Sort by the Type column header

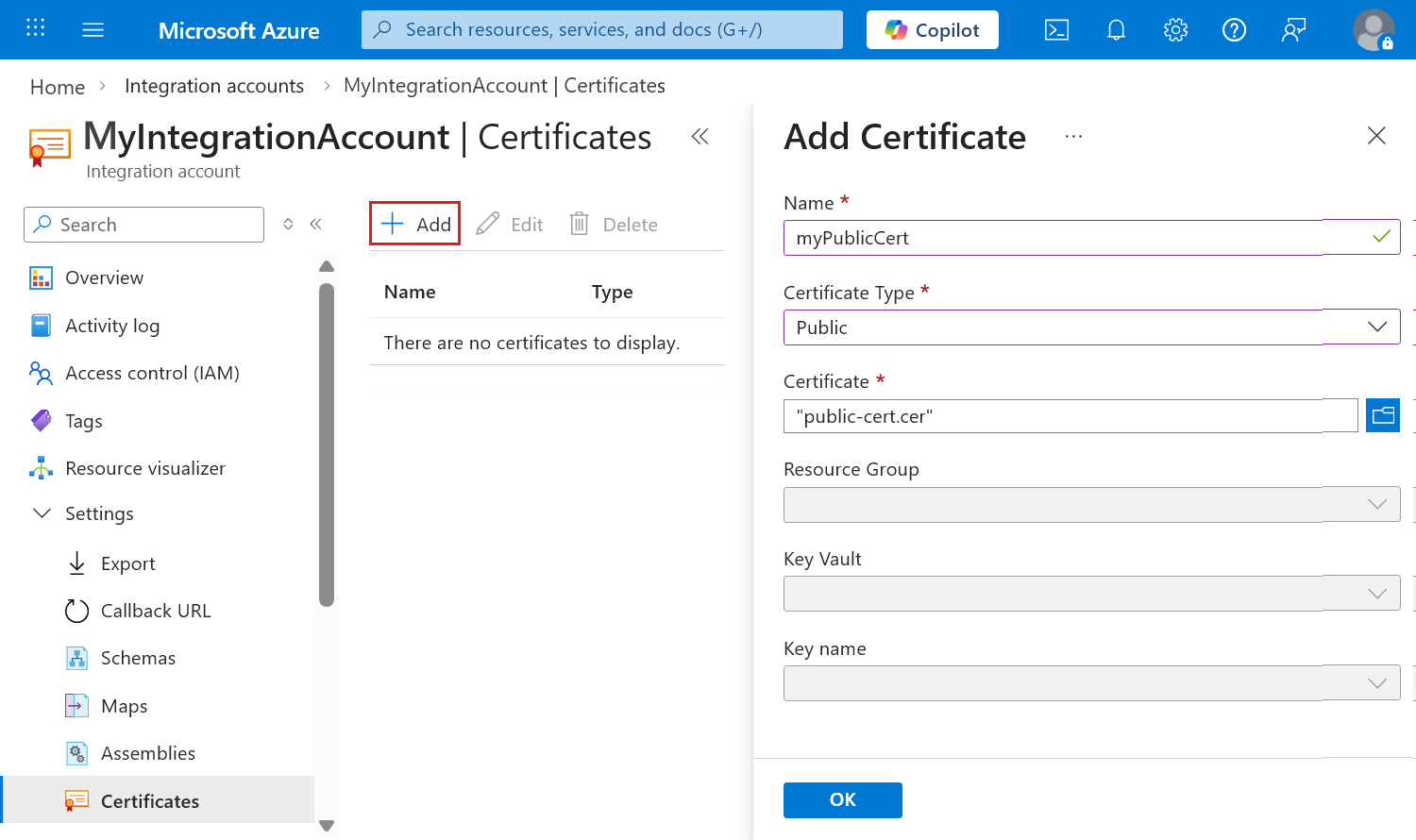pos(612,293)
